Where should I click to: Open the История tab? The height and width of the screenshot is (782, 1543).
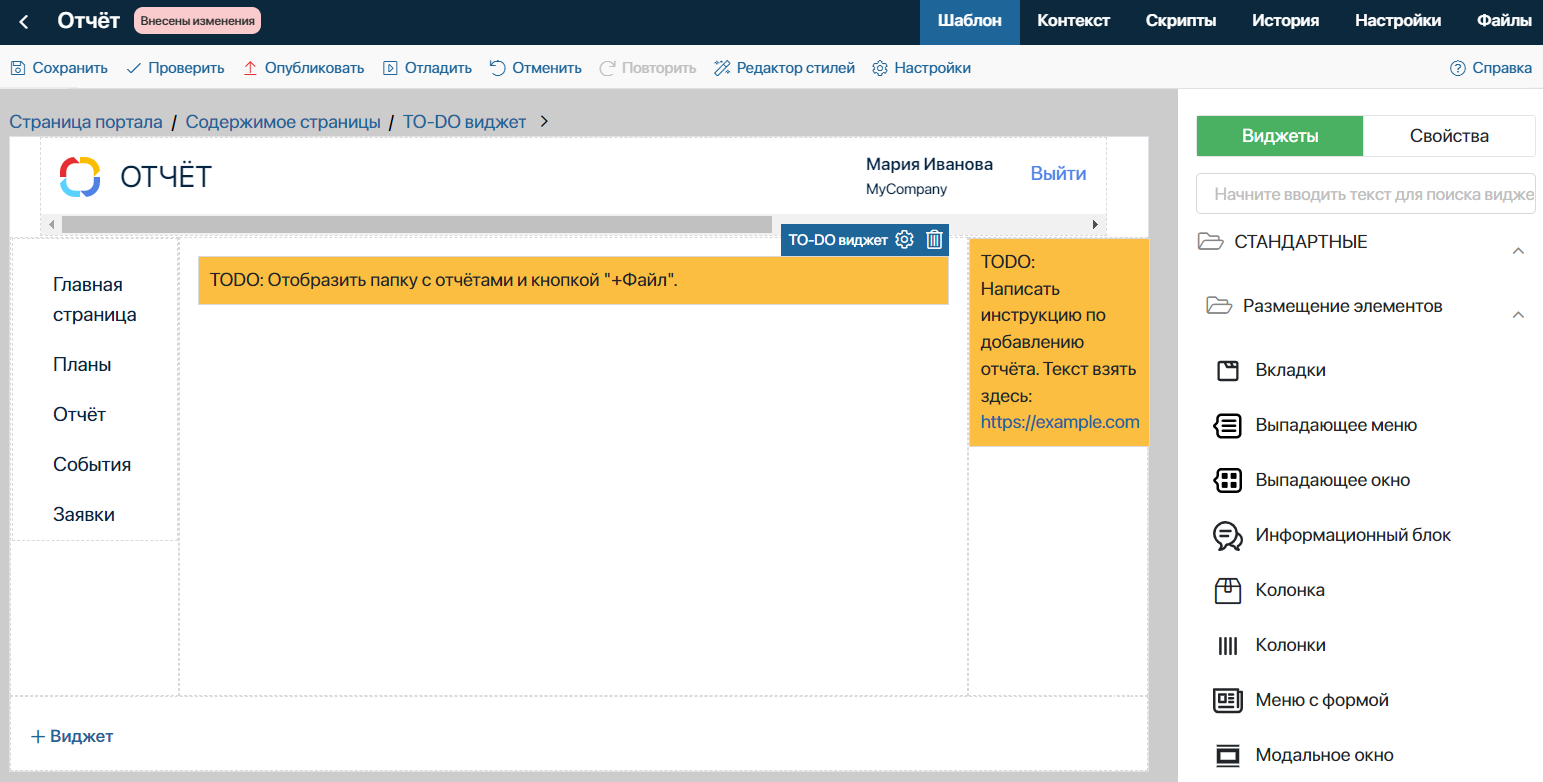[x=1285, y=21]
